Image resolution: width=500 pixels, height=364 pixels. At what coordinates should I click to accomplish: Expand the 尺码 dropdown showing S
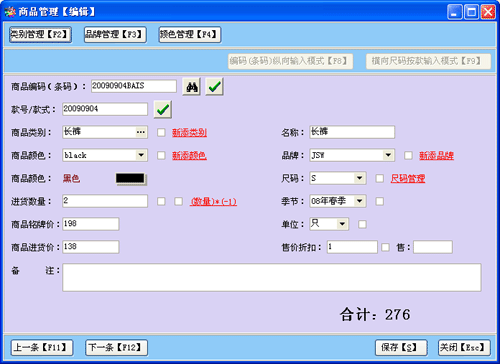[x=359, y=178]
